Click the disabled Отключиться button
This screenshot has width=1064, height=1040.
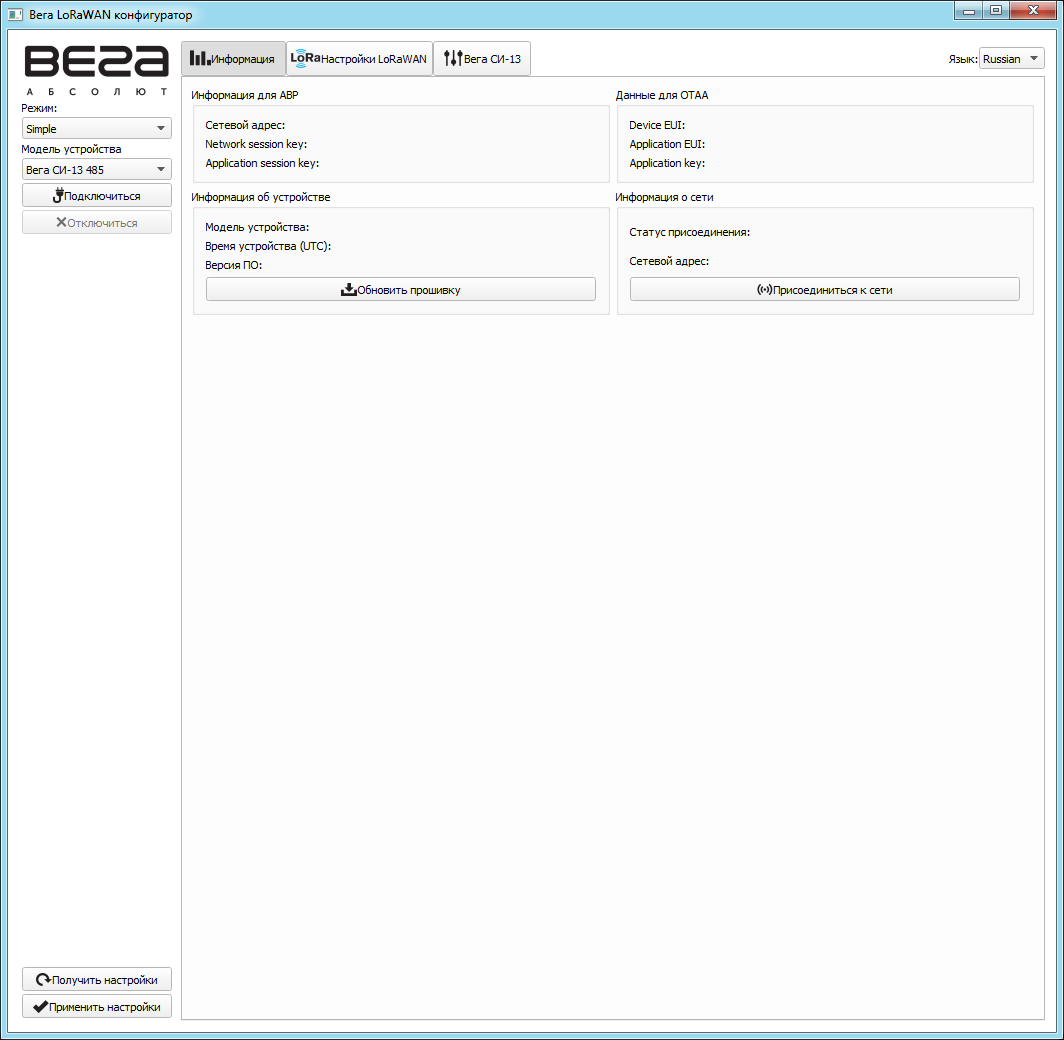point(96,223)
